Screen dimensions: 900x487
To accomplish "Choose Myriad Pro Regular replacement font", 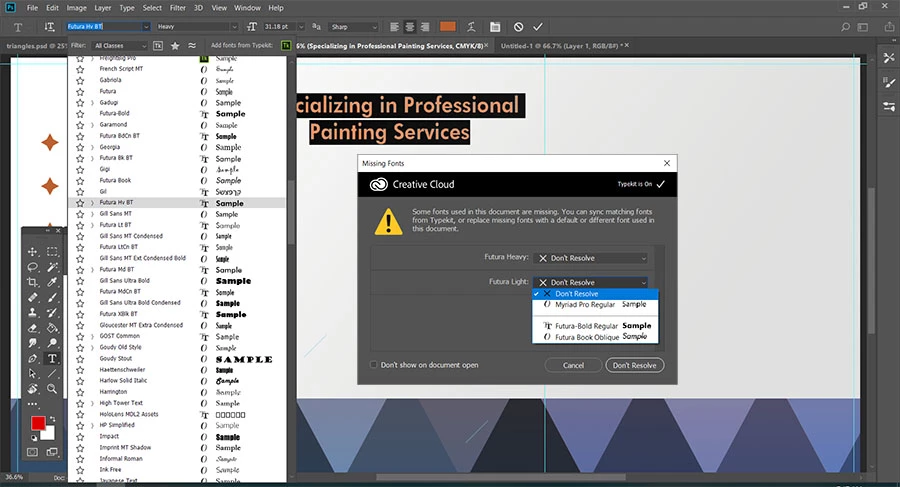I will click(x=595, y=304).
